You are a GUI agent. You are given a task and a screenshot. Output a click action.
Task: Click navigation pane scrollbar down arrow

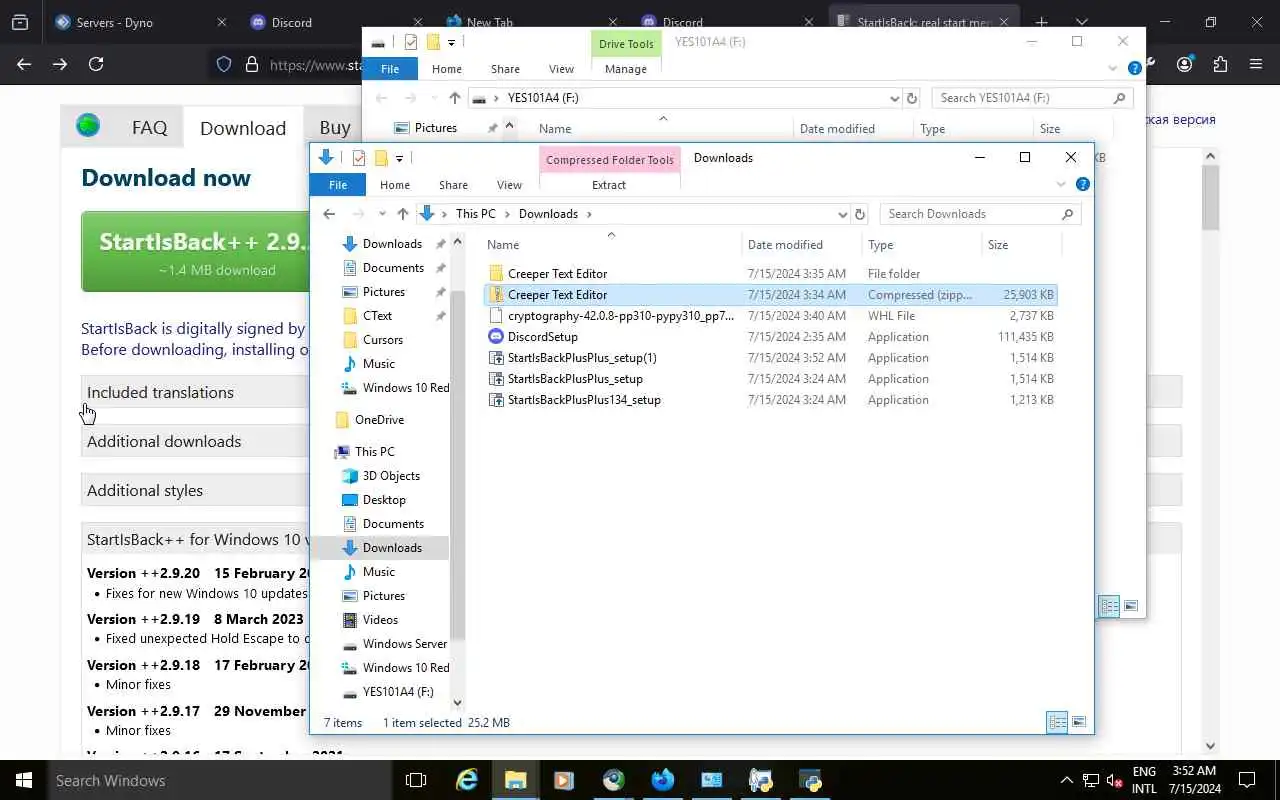point(458,703)
